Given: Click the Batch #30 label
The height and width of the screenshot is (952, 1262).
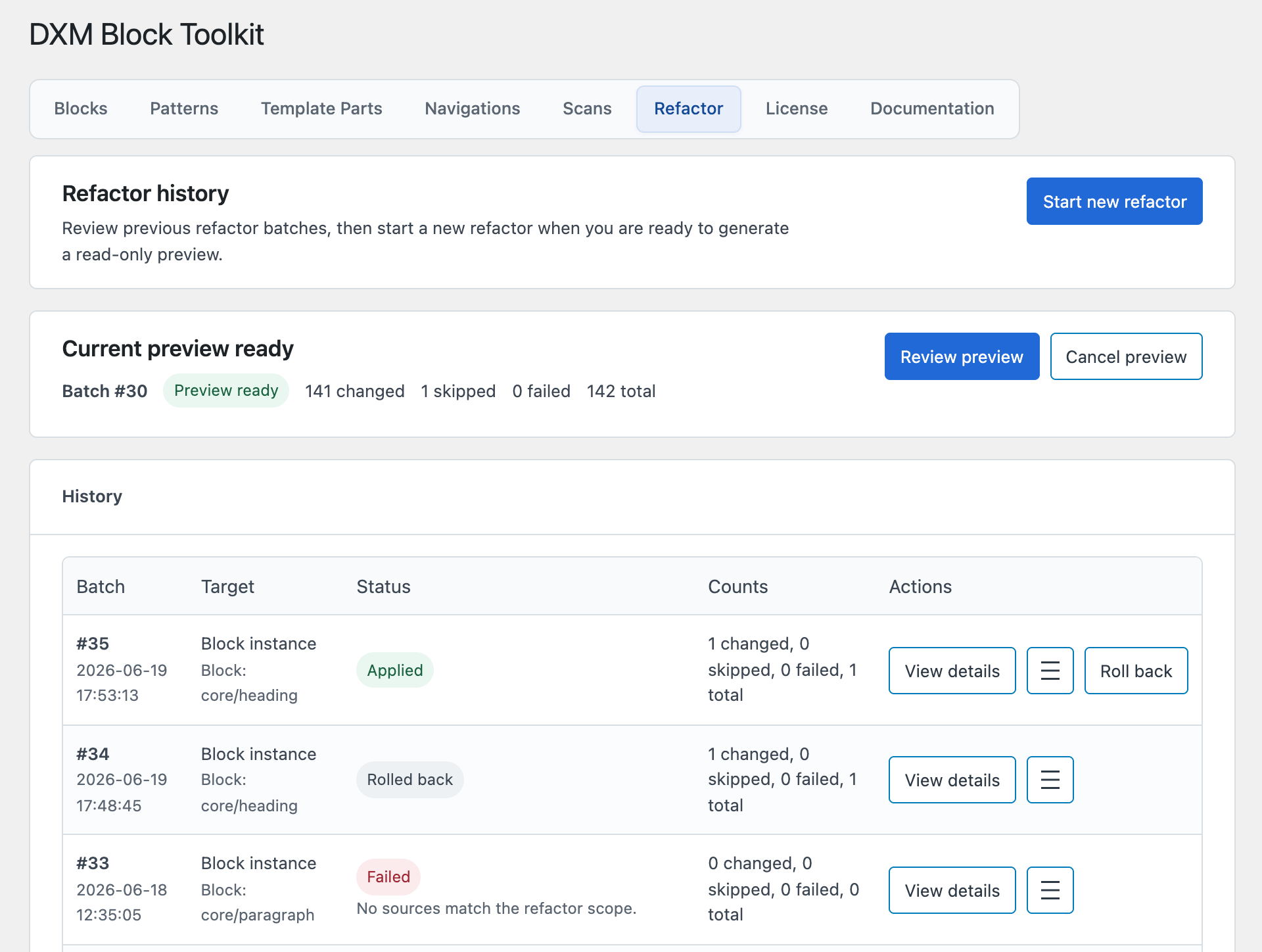Looking at the screenshot, I should click(105, 391).
